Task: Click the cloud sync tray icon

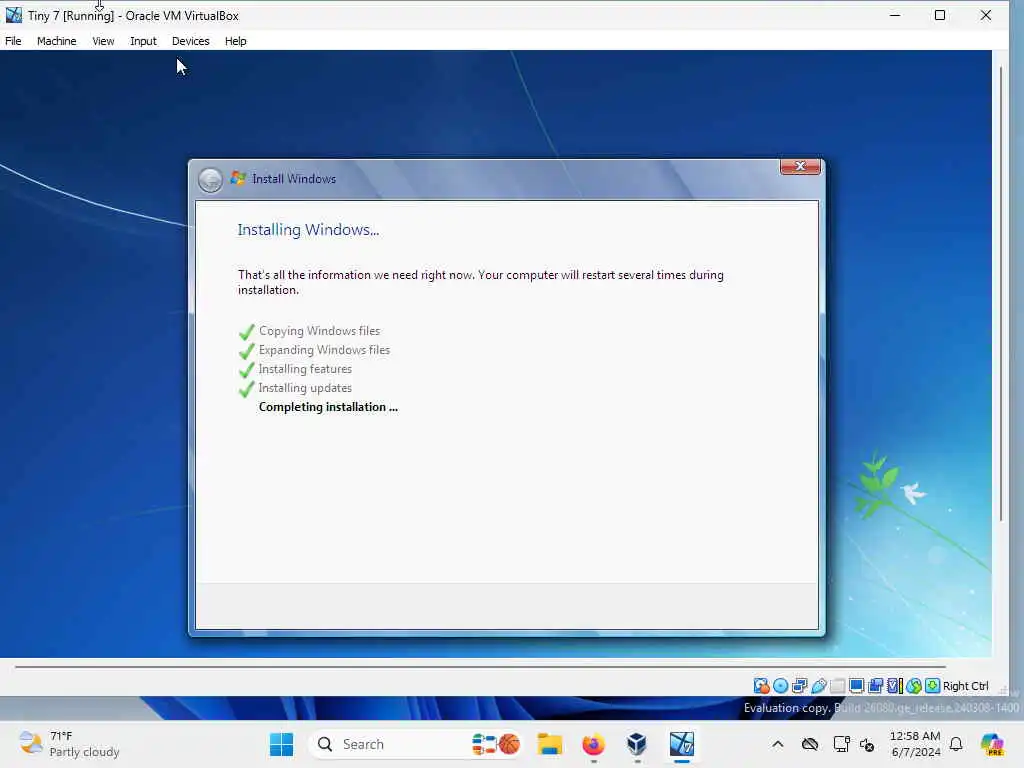Action: [x=810, y=744]
